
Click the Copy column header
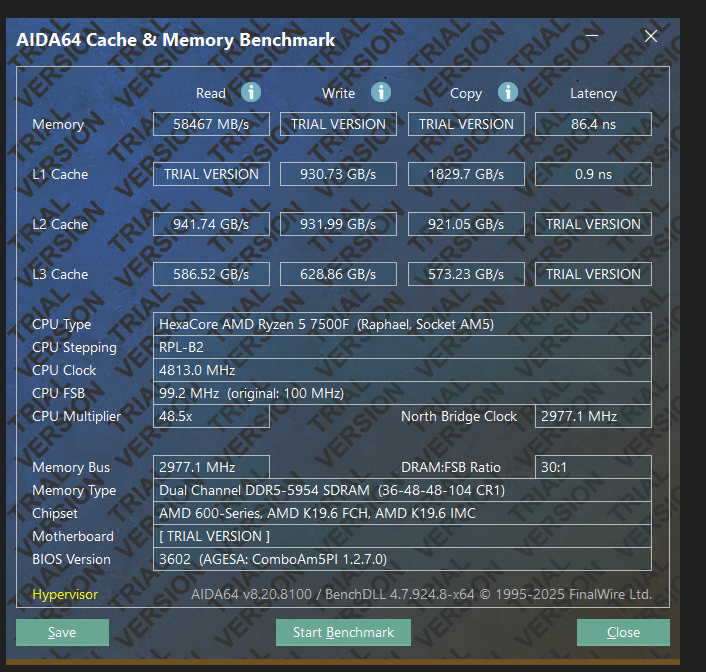pyautogui.click(x=466, y=94)
